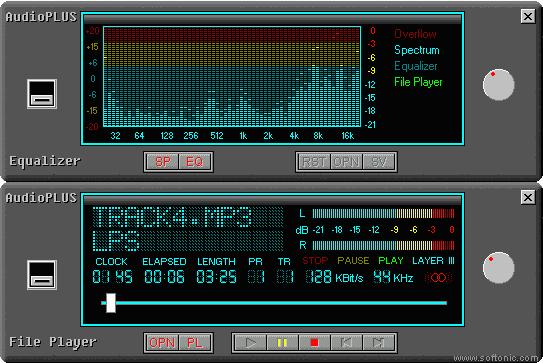Toggle the EQ equalizer button
This screenshot has width=543, height=363.
click(194, 162)
